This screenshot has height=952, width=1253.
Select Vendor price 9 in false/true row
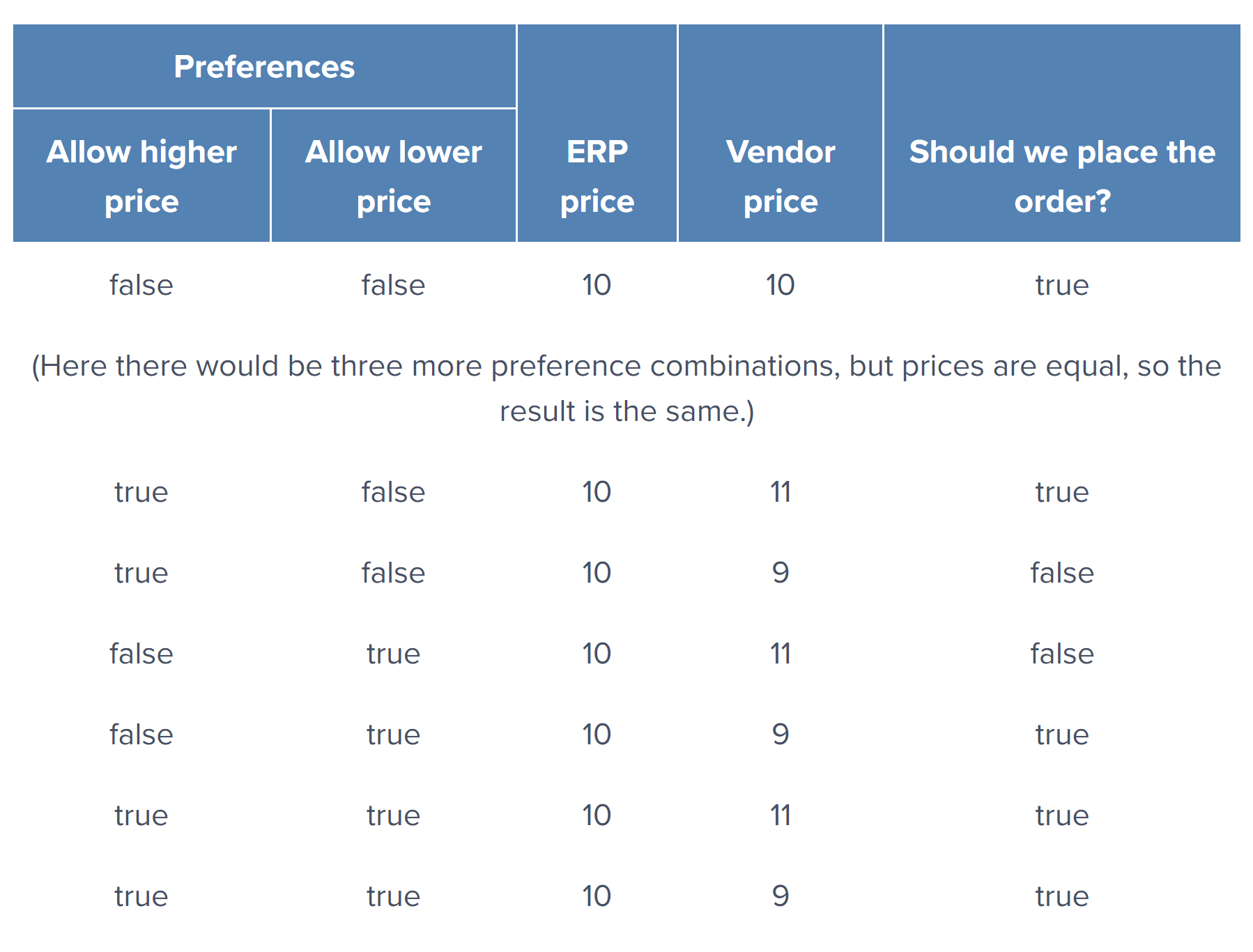click(x=781, y=735)
